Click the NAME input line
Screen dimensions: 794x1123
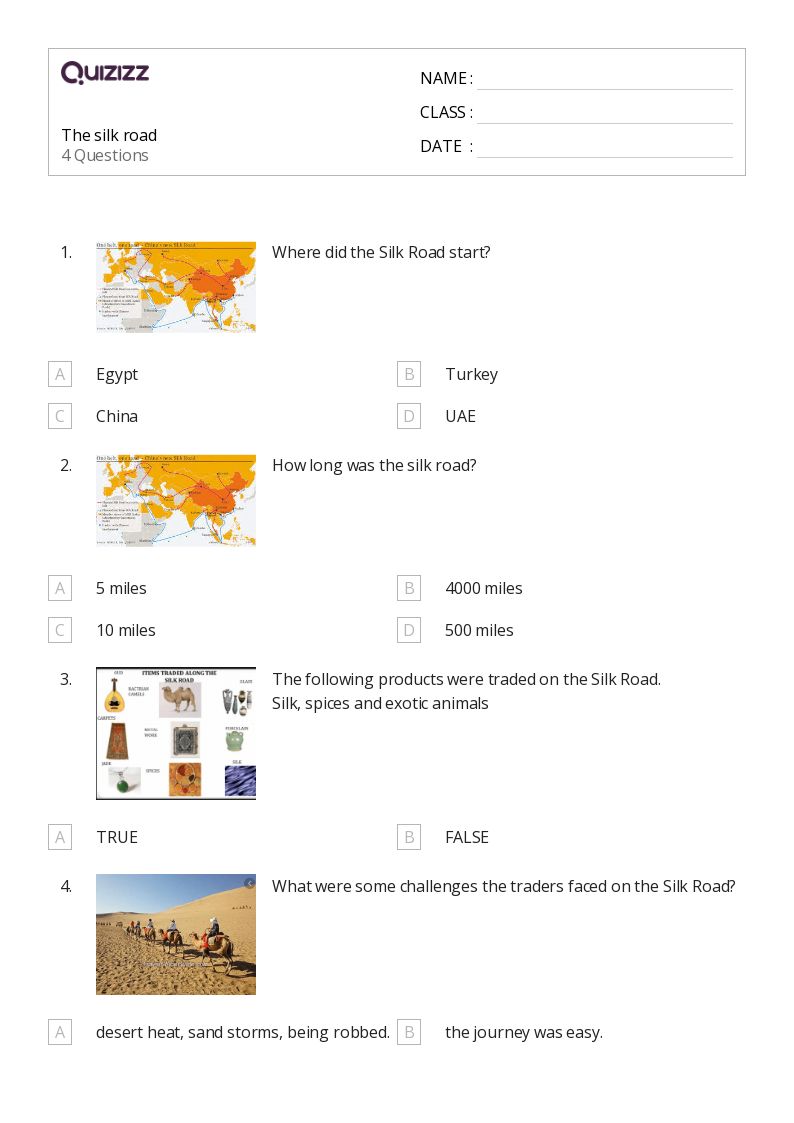click(x=605, y=80)
